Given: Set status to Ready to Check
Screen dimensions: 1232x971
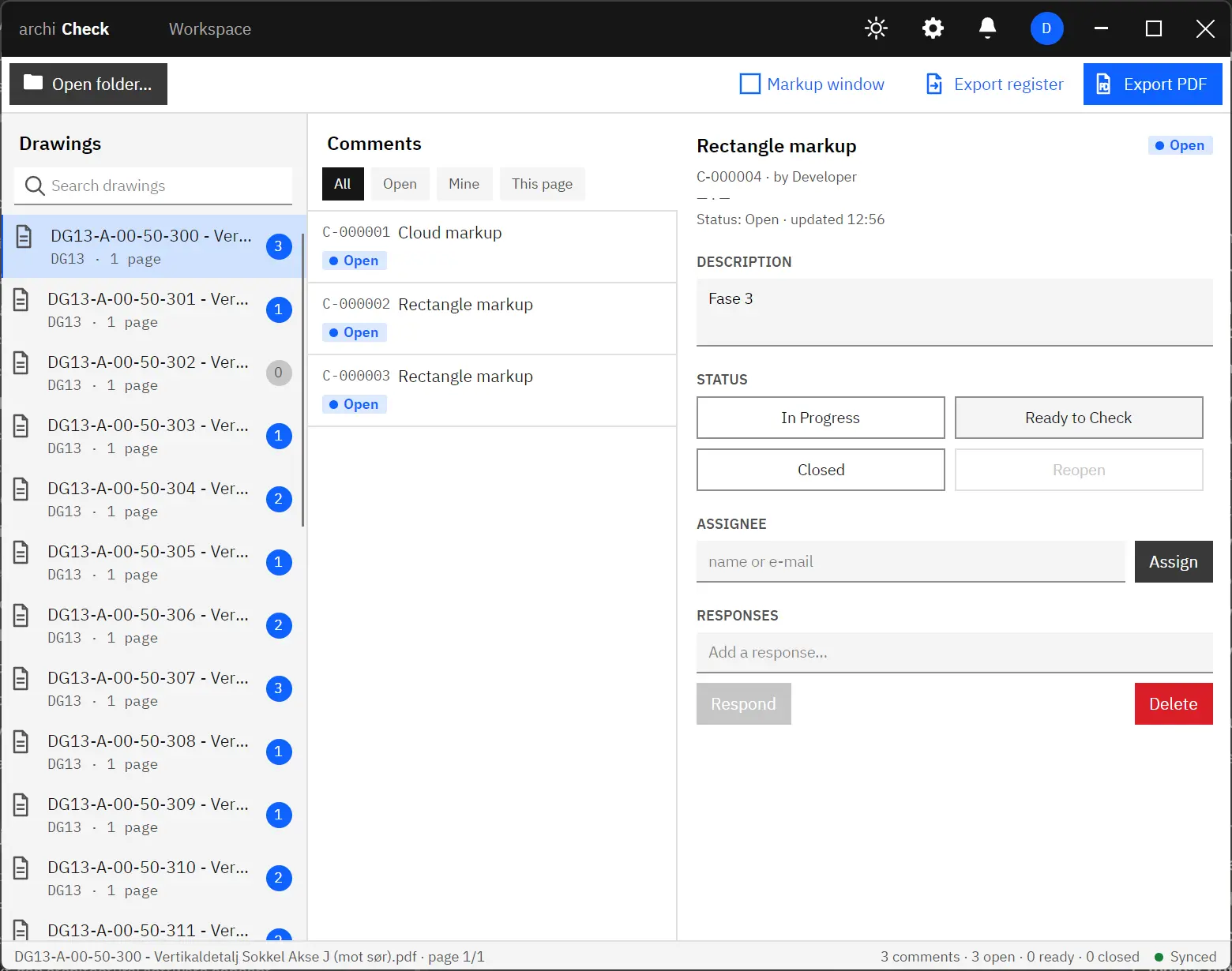Looking at the screenshot, I should (1079, 418).
